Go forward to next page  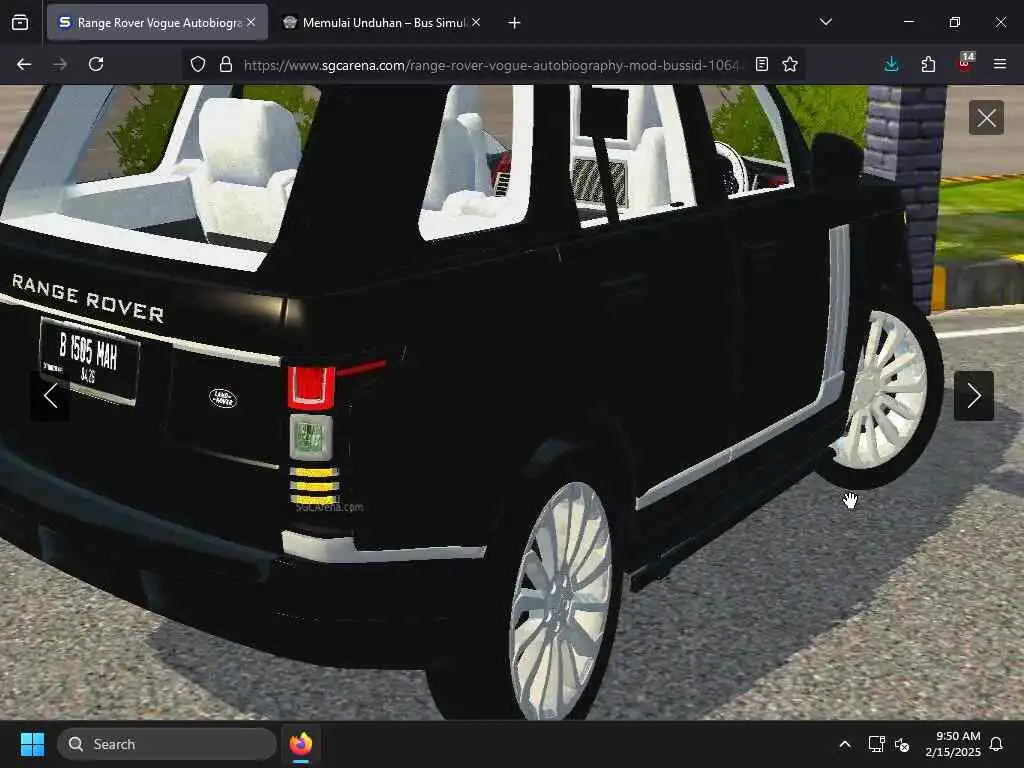coord(60,64)
